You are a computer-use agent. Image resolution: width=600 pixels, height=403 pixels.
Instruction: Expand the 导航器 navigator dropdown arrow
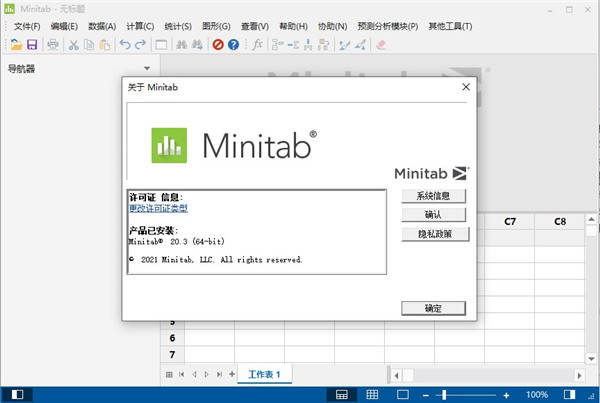point(147,69)
